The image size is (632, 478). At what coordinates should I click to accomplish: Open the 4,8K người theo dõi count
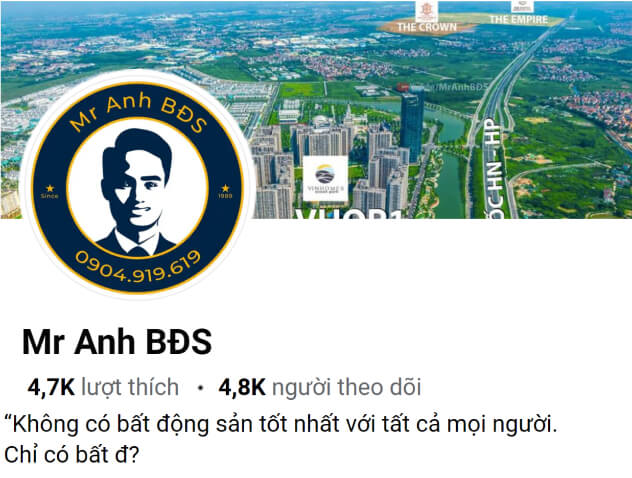point(320,387)
